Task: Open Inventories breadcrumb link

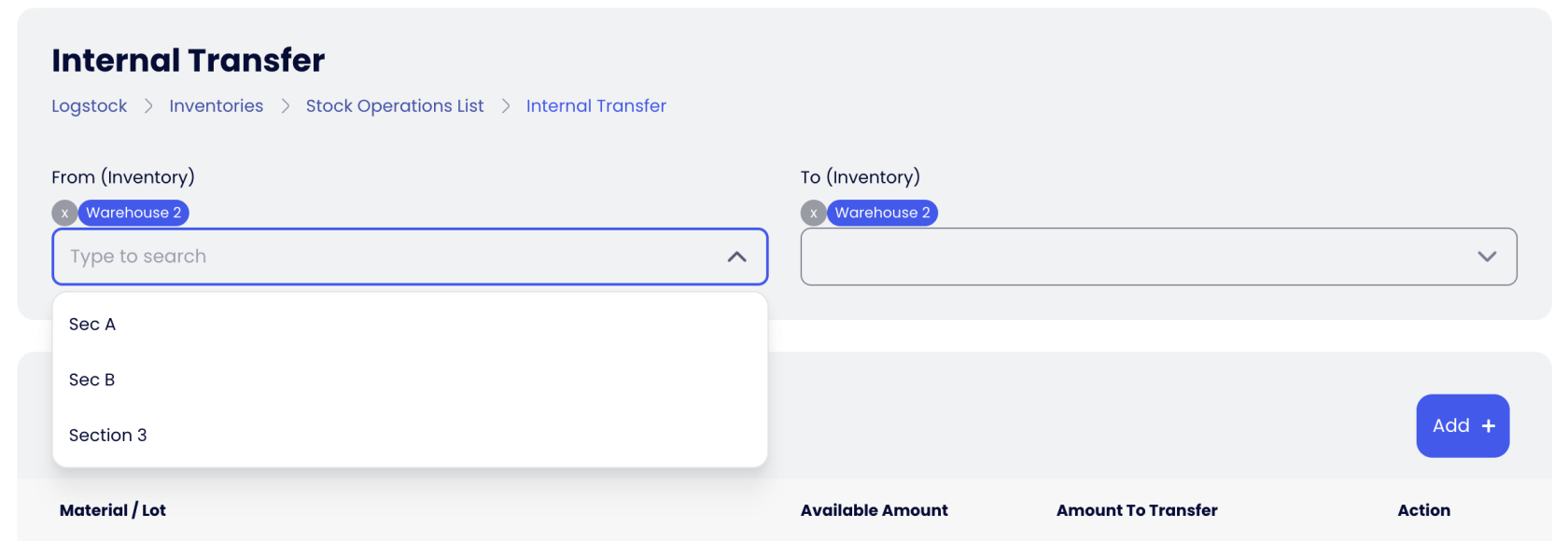Action: (x=216, y=106)
